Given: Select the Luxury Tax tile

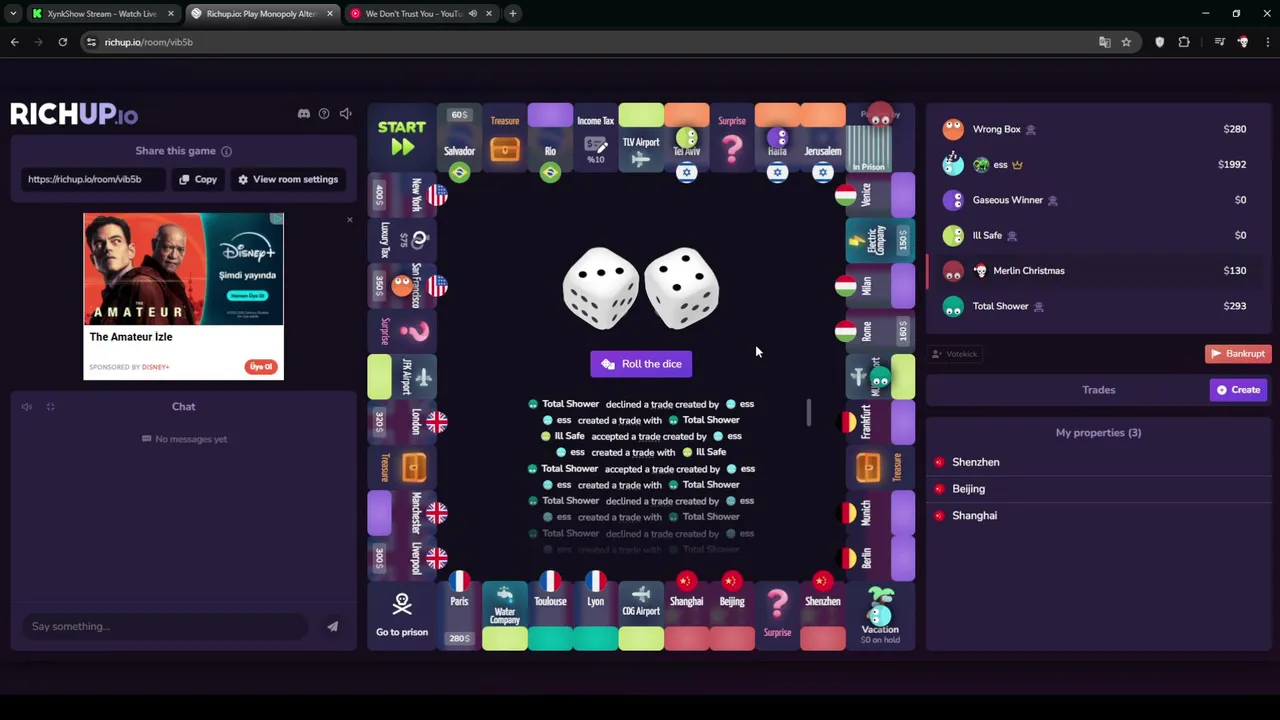Looking at the screenshot, I should pos(402,240).
